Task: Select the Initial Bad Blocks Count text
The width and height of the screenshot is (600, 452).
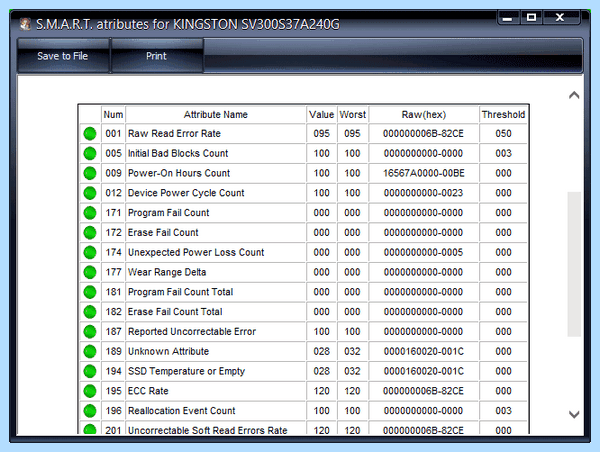Action: click(178, 153)
